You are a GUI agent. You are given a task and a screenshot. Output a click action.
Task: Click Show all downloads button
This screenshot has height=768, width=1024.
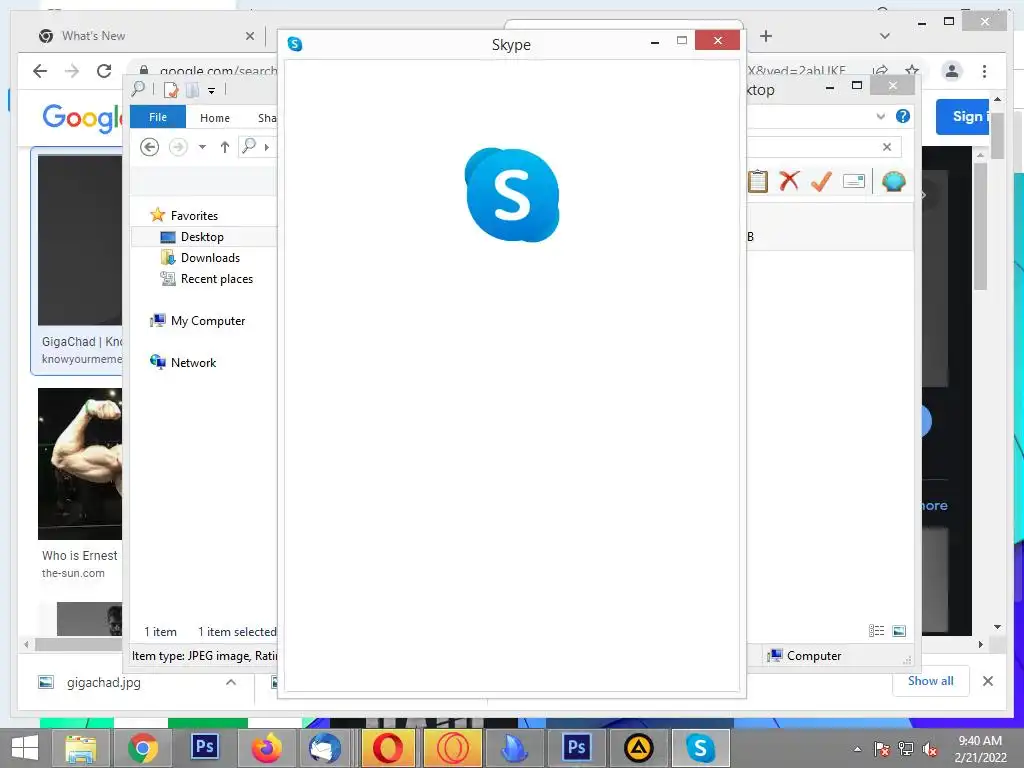(x=931, y=680)
